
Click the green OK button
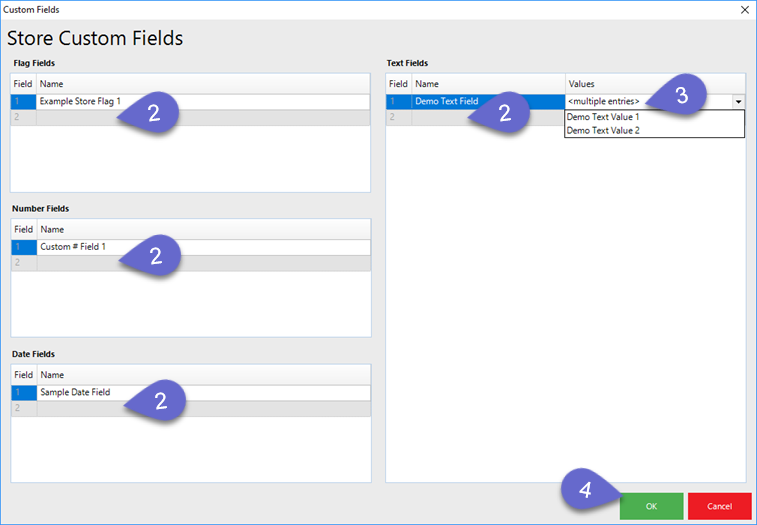pos(651,506)
